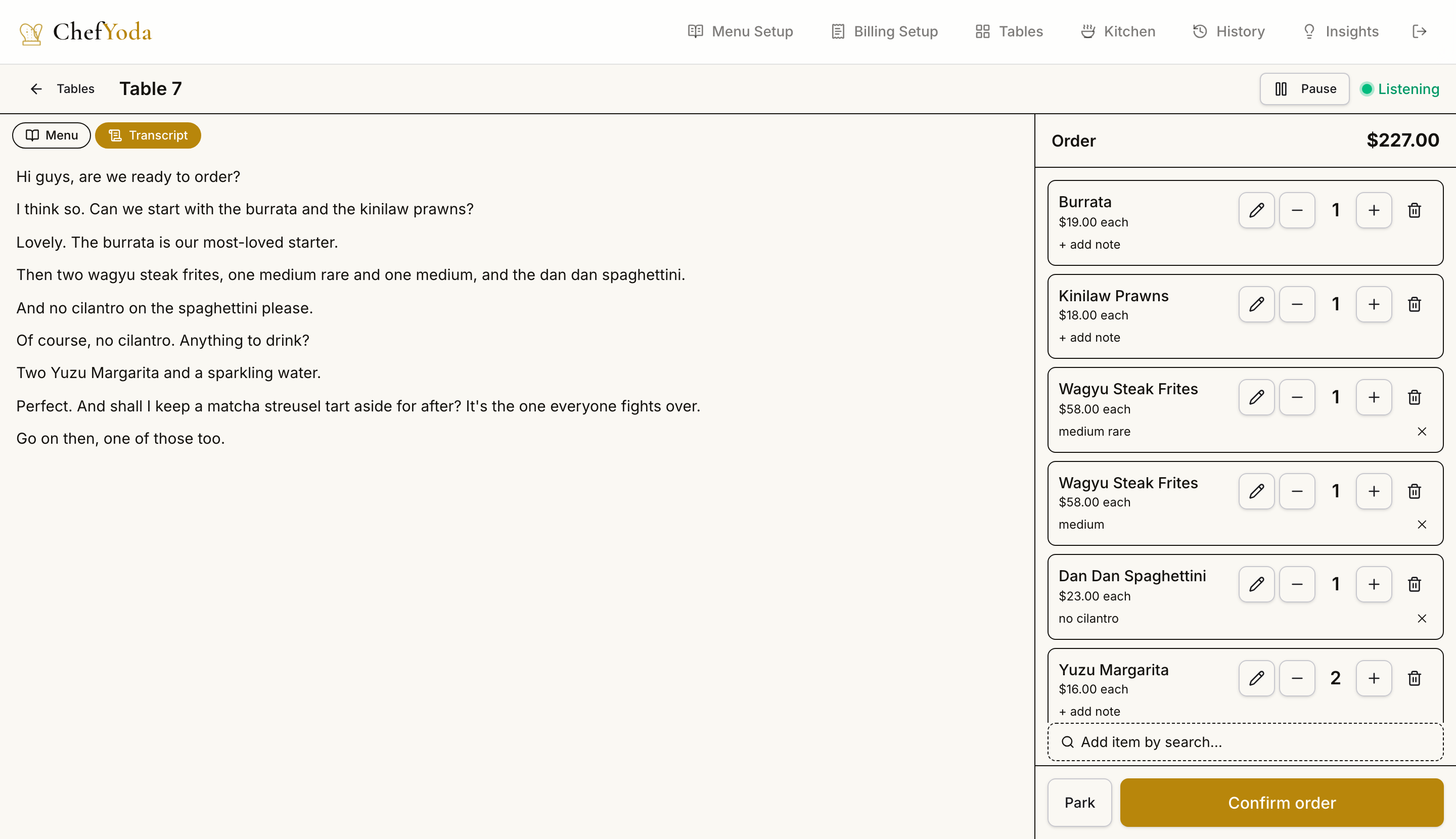Go back to Tables with arrow
The height and width of the screenshot is (839, 1456).
(62, 89)
